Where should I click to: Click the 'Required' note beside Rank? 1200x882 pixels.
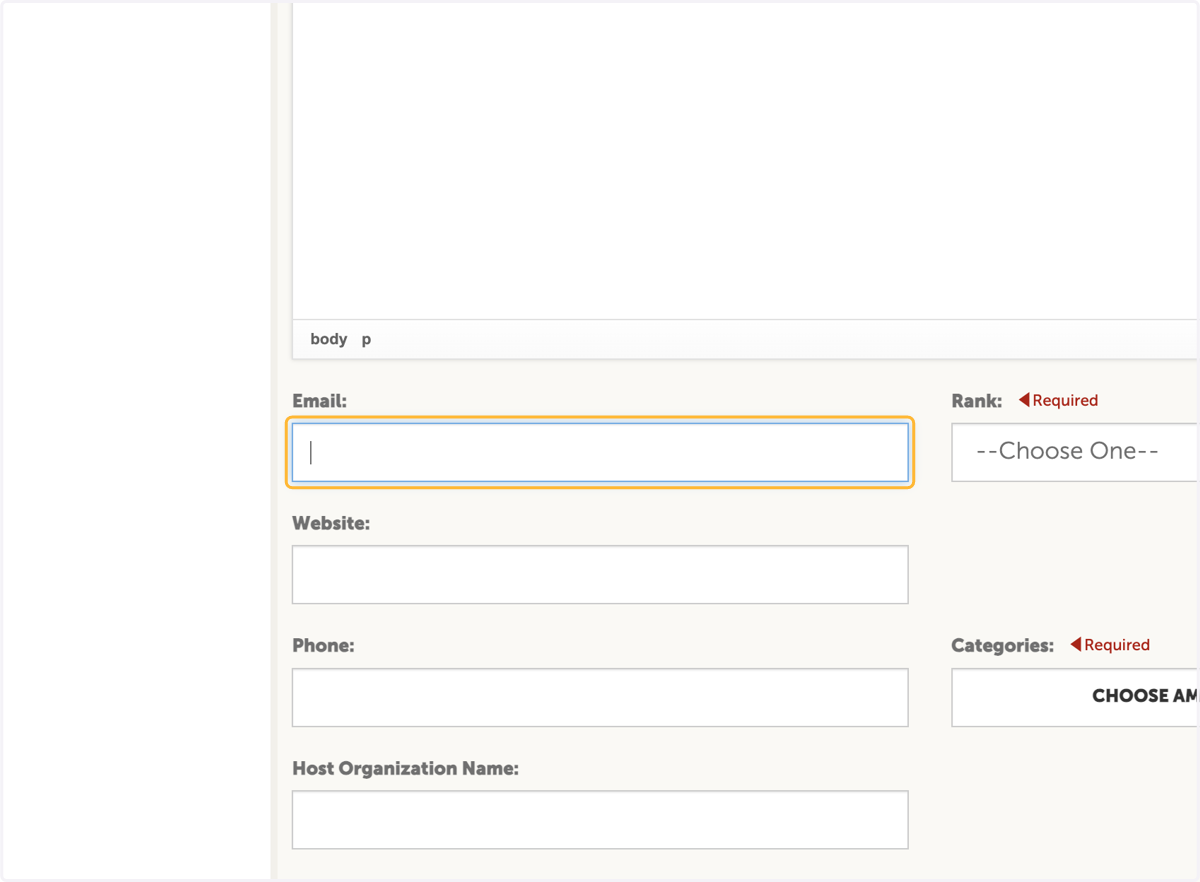1058,400
